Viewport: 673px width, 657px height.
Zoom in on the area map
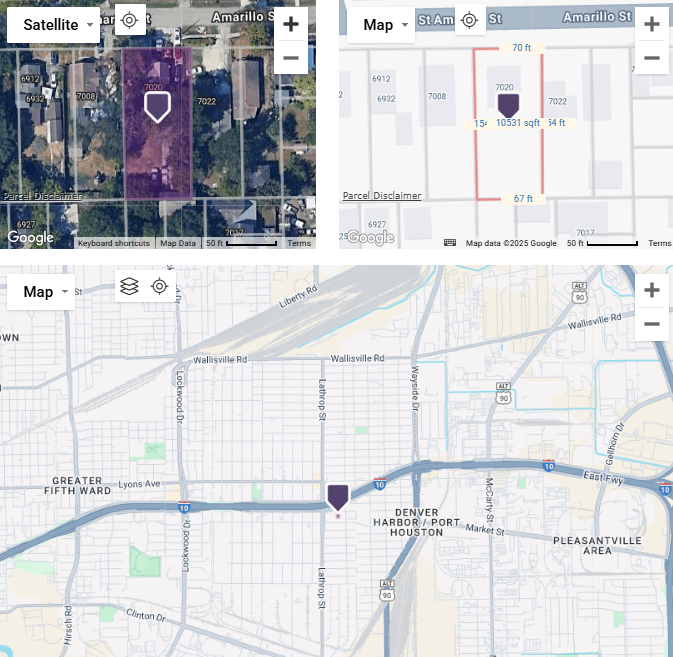[x=652, y=290]
